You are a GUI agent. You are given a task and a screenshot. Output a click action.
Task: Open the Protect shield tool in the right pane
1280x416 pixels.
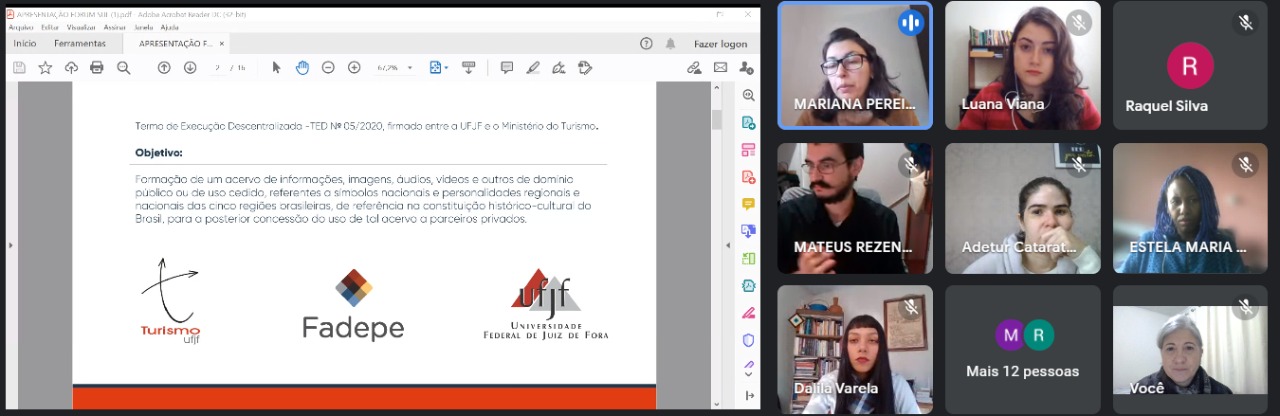748,339
